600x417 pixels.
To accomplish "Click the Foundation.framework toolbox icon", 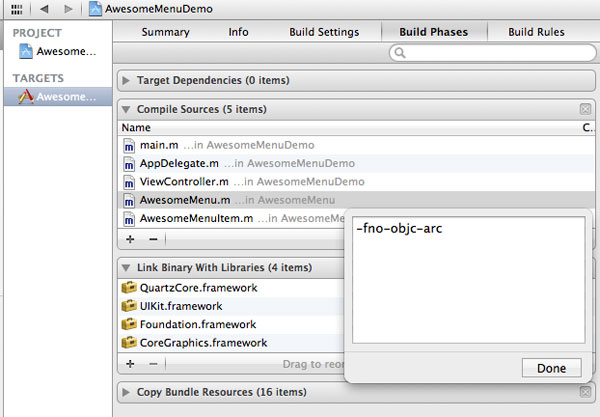I will click(x=129, y=324).
